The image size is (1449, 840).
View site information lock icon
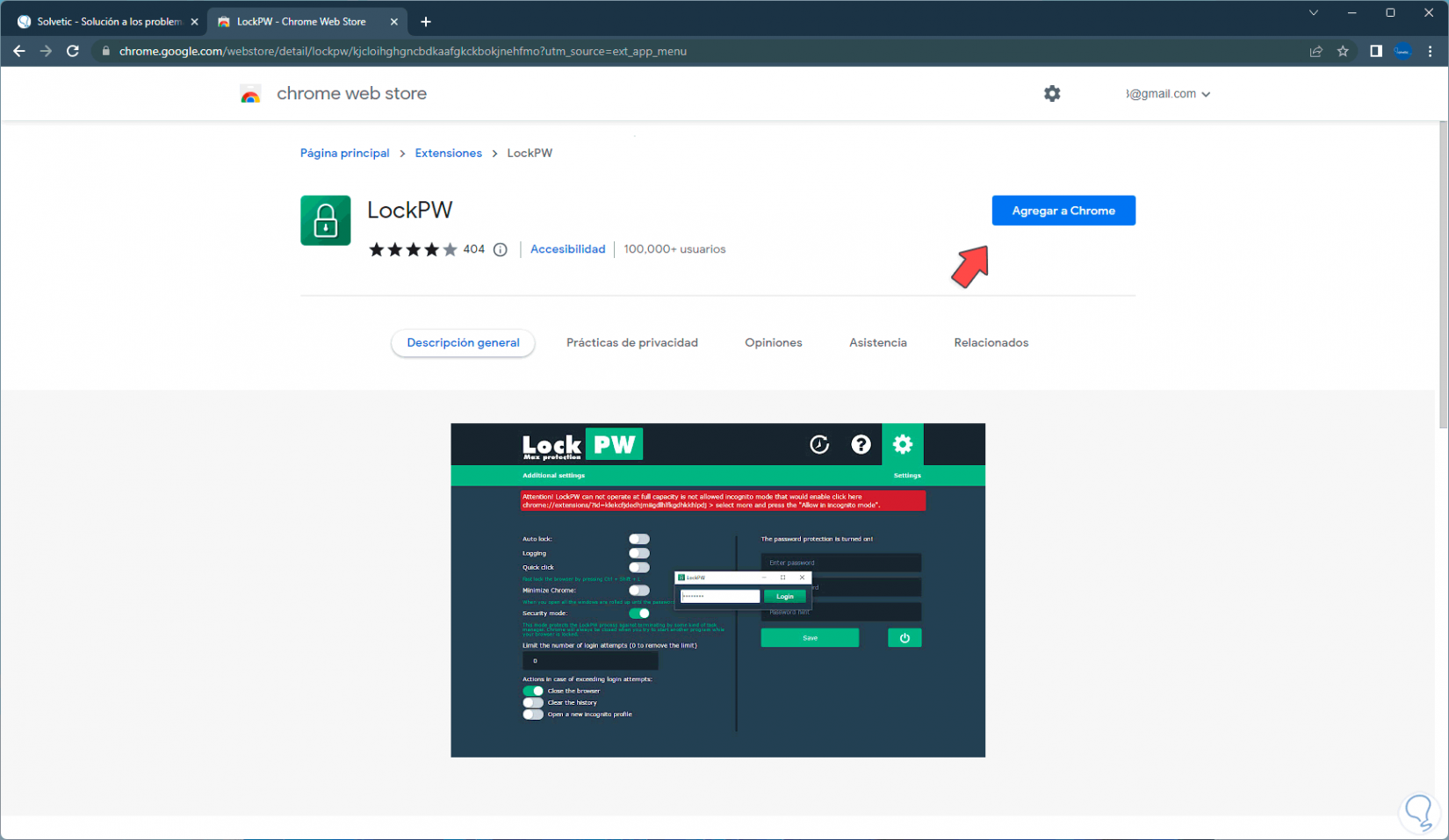(106, 51)
